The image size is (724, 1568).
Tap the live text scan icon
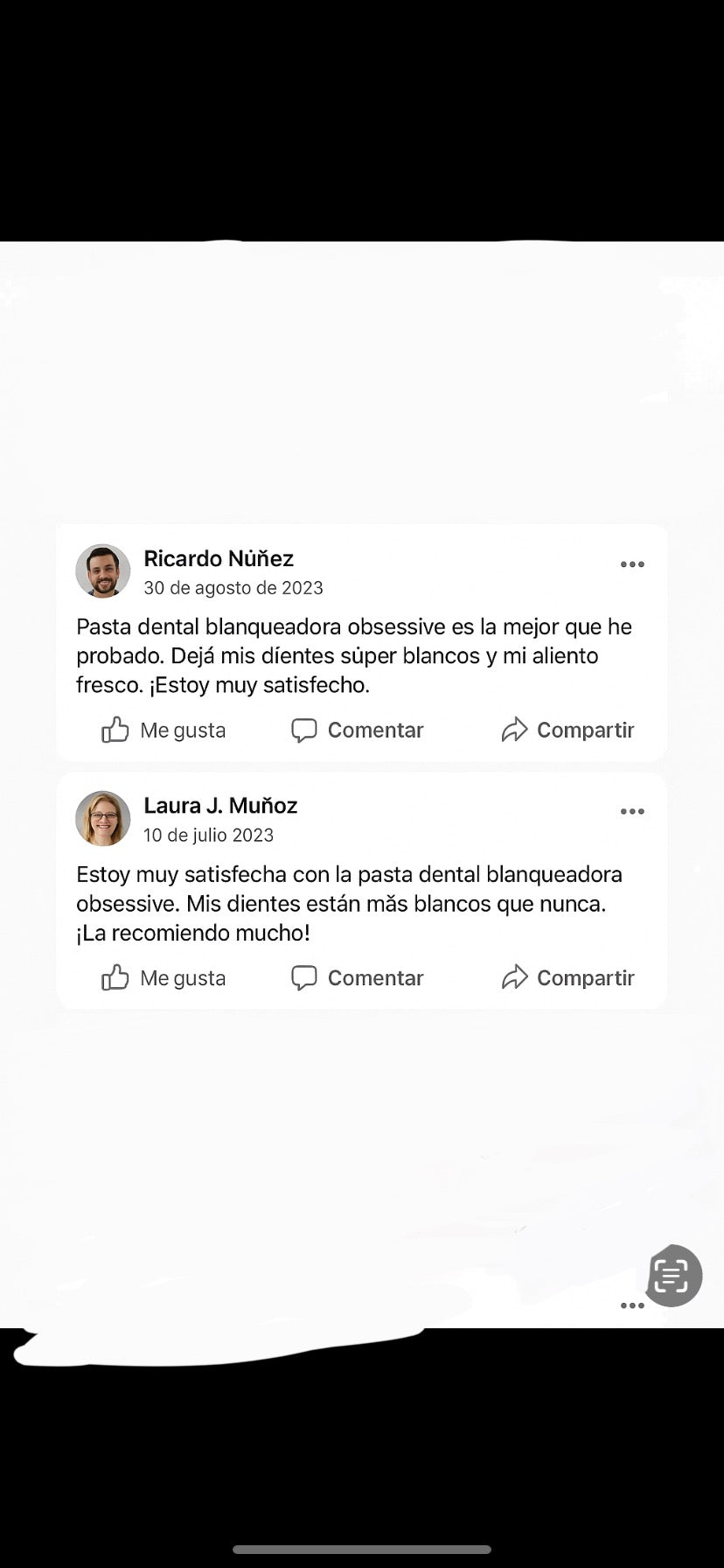(x=672, y=1276)
